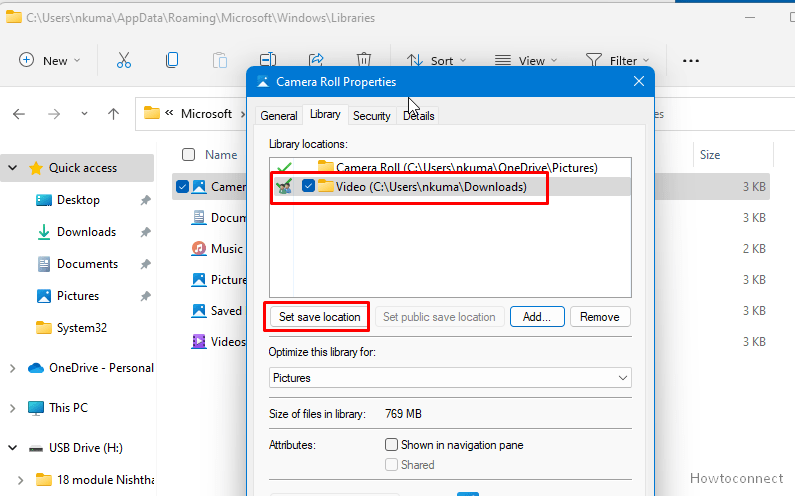This screenshot has height=496, width=795.
Task: Click the Add... button
Action: [x=537, y=317]
